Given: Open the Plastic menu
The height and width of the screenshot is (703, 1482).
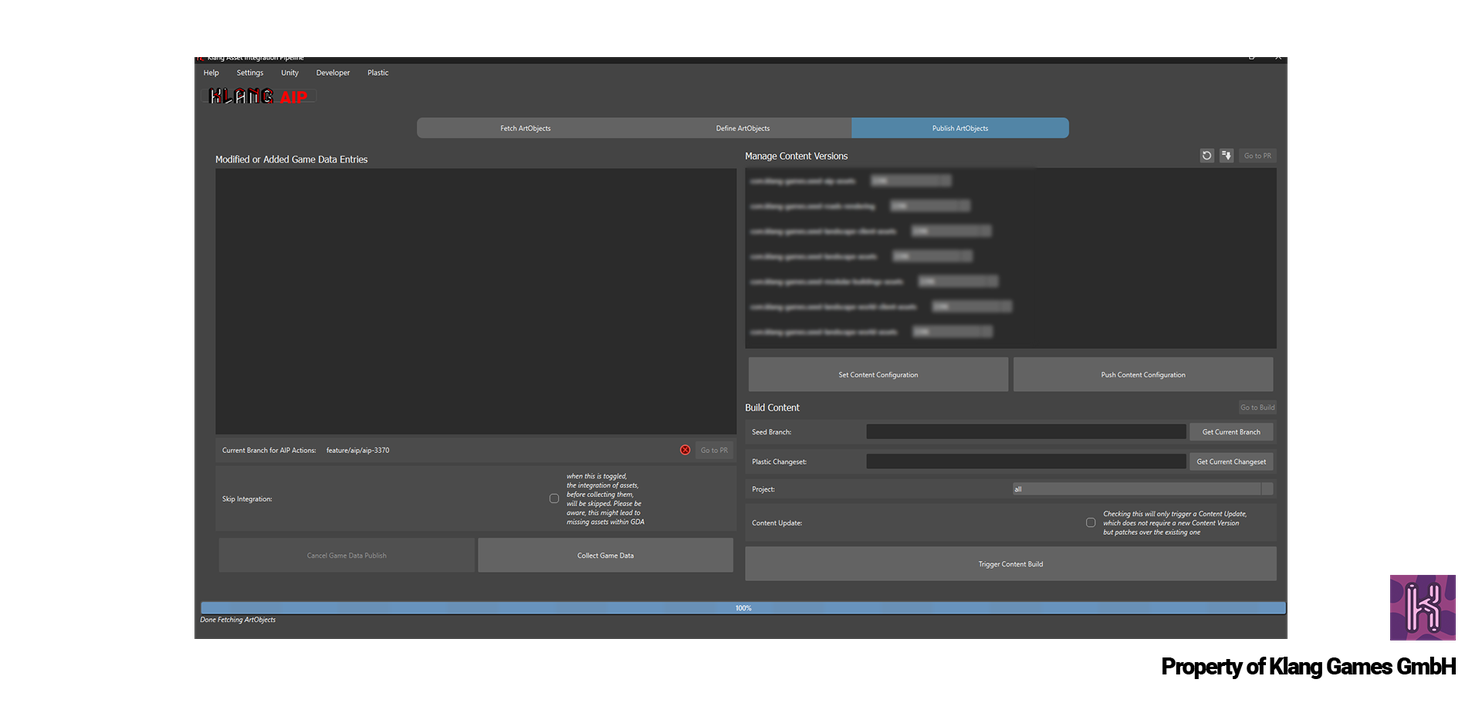Looking at the screenshot, I should pos(378,73).
